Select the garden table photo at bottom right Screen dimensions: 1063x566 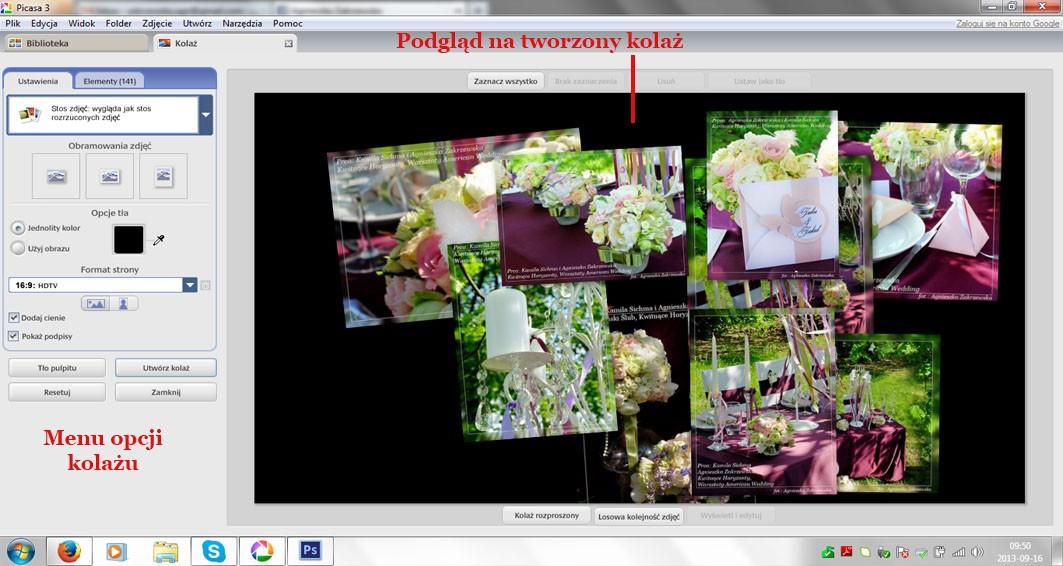[888, 413]
